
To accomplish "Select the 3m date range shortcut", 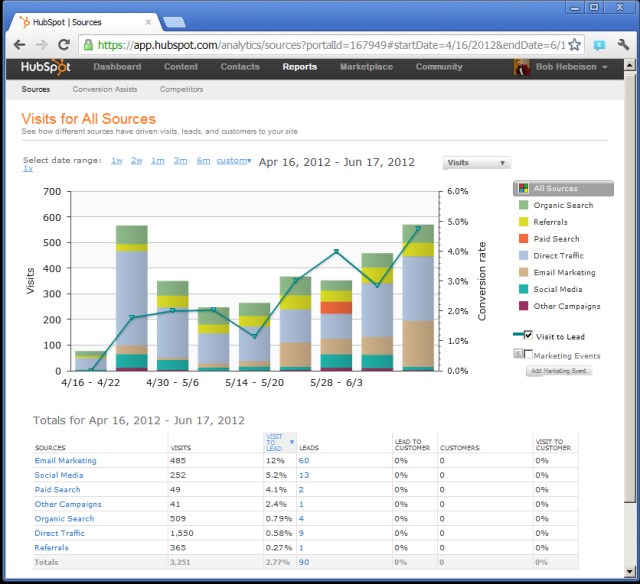I will 180,161.
